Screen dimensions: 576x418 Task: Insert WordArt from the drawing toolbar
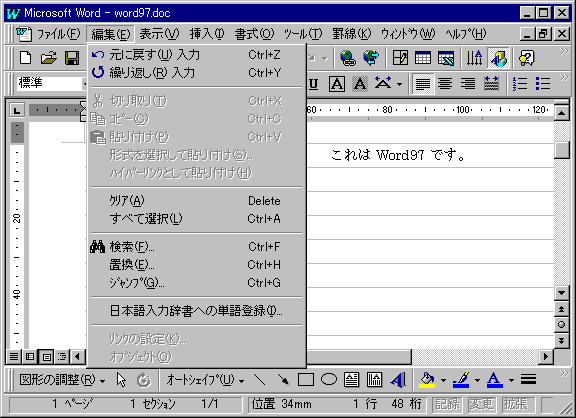point(398,380)
